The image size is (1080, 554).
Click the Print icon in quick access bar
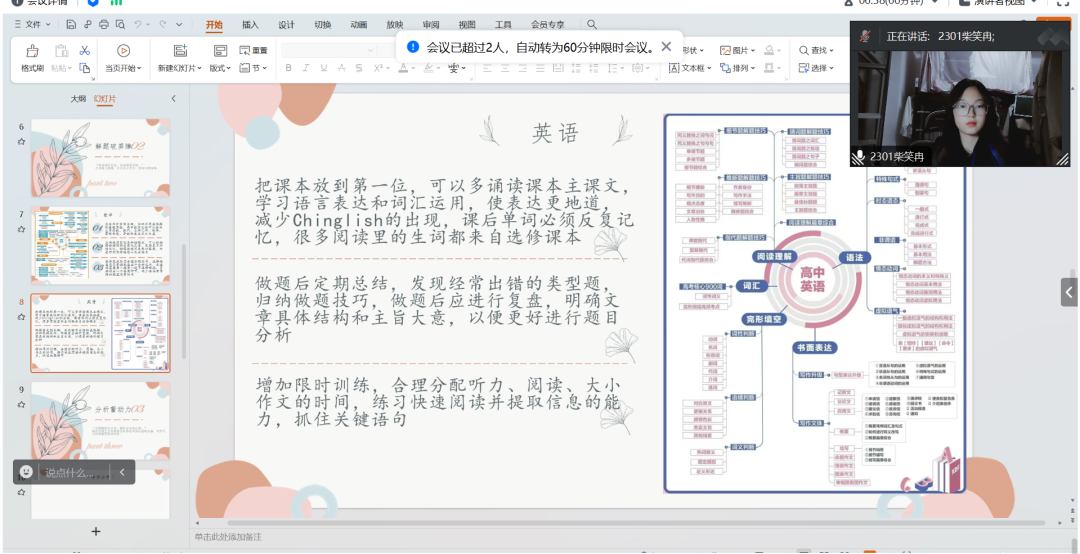coord(104,25)
